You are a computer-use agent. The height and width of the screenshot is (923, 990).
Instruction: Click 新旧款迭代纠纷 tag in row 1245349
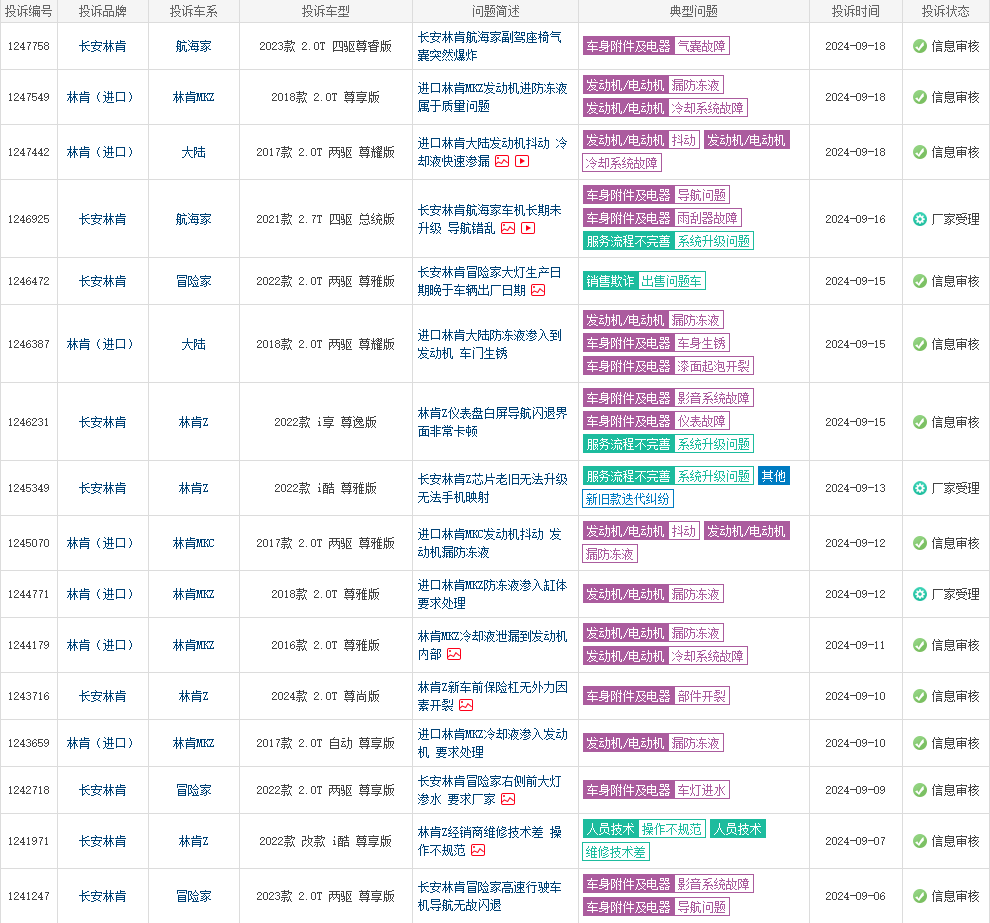[x=628, y=499]
